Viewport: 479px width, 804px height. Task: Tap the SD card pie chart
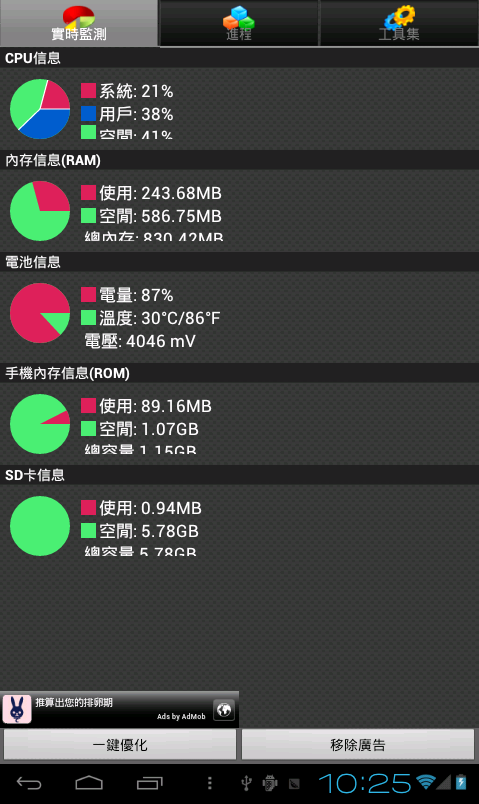pyautogui.click(x=40, y=526)
